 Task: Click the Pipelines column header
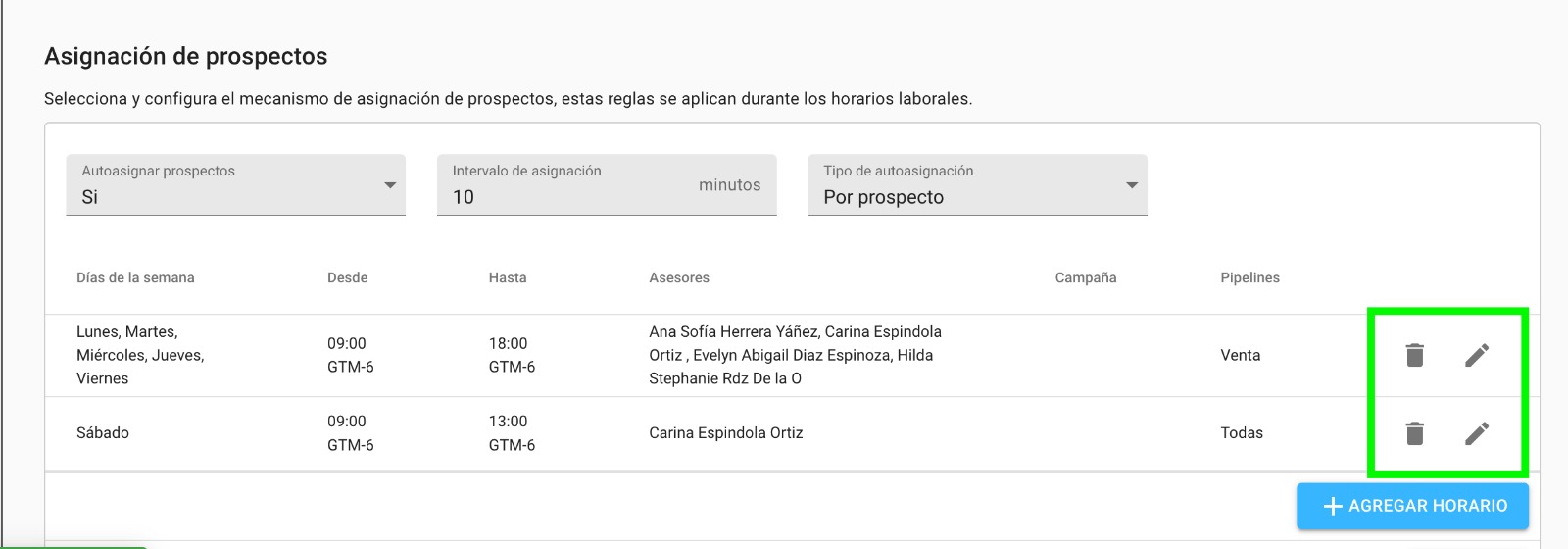[1250, 277]
